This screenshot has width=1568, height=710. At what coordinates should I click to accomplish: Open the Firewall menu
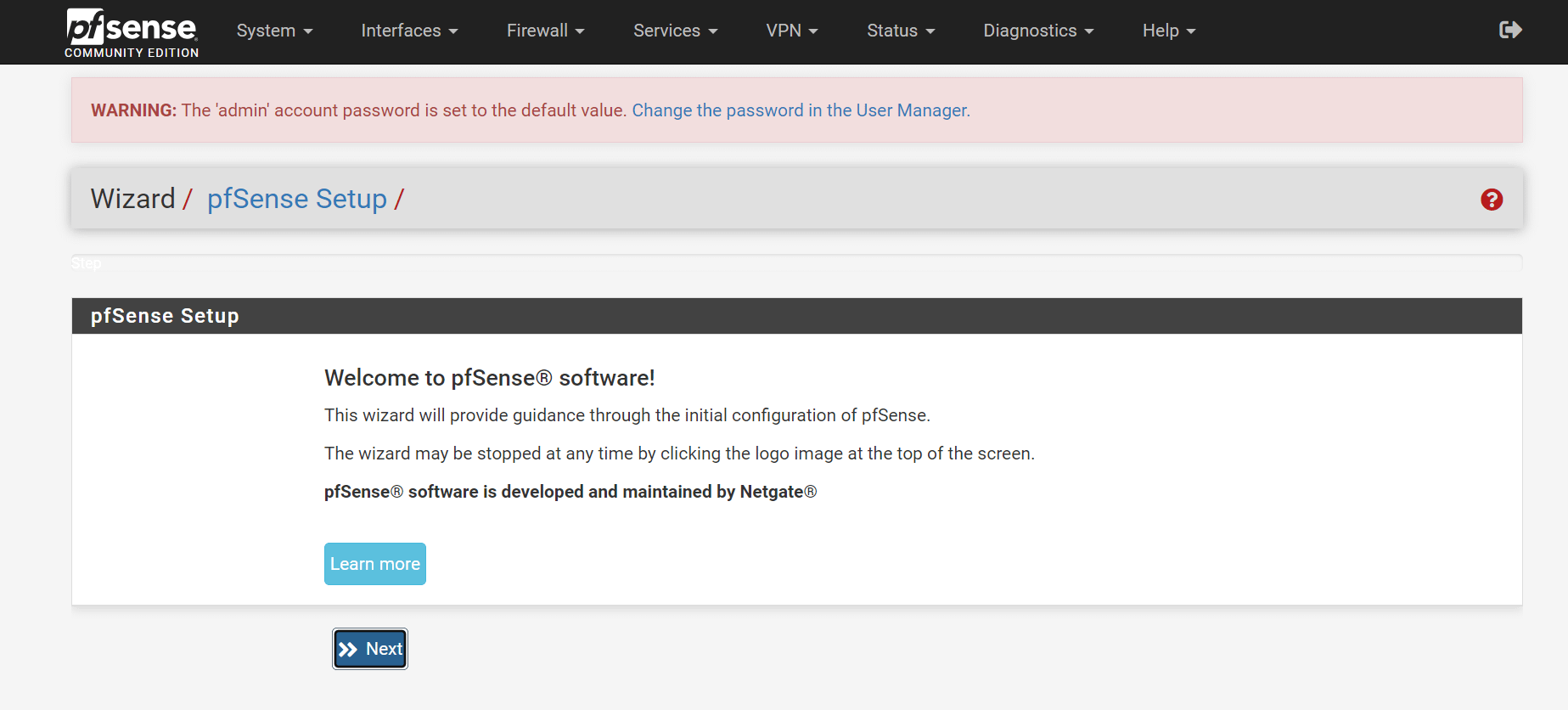tap(545, 31)
